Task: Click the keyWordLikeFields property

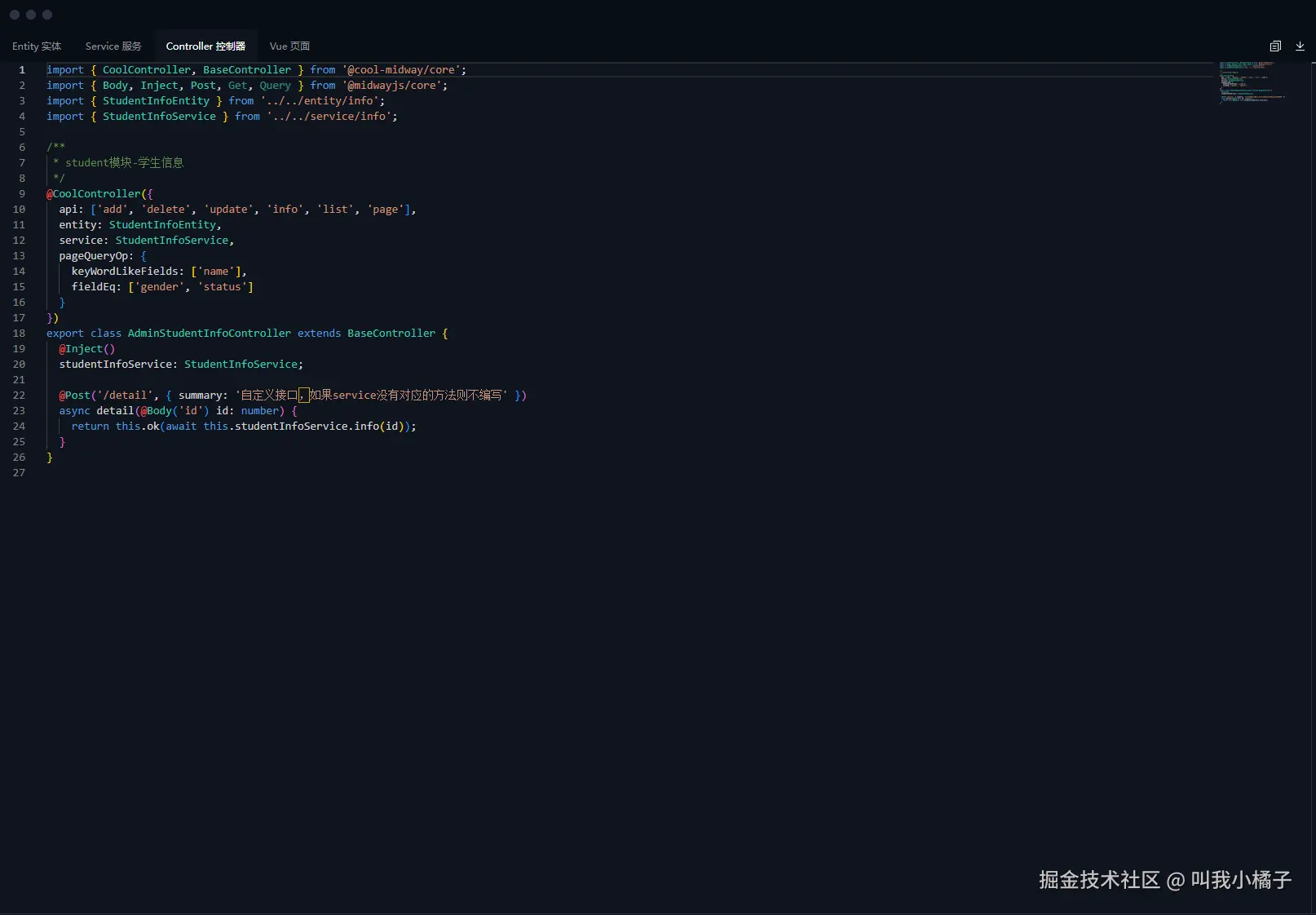Action: 125,272
